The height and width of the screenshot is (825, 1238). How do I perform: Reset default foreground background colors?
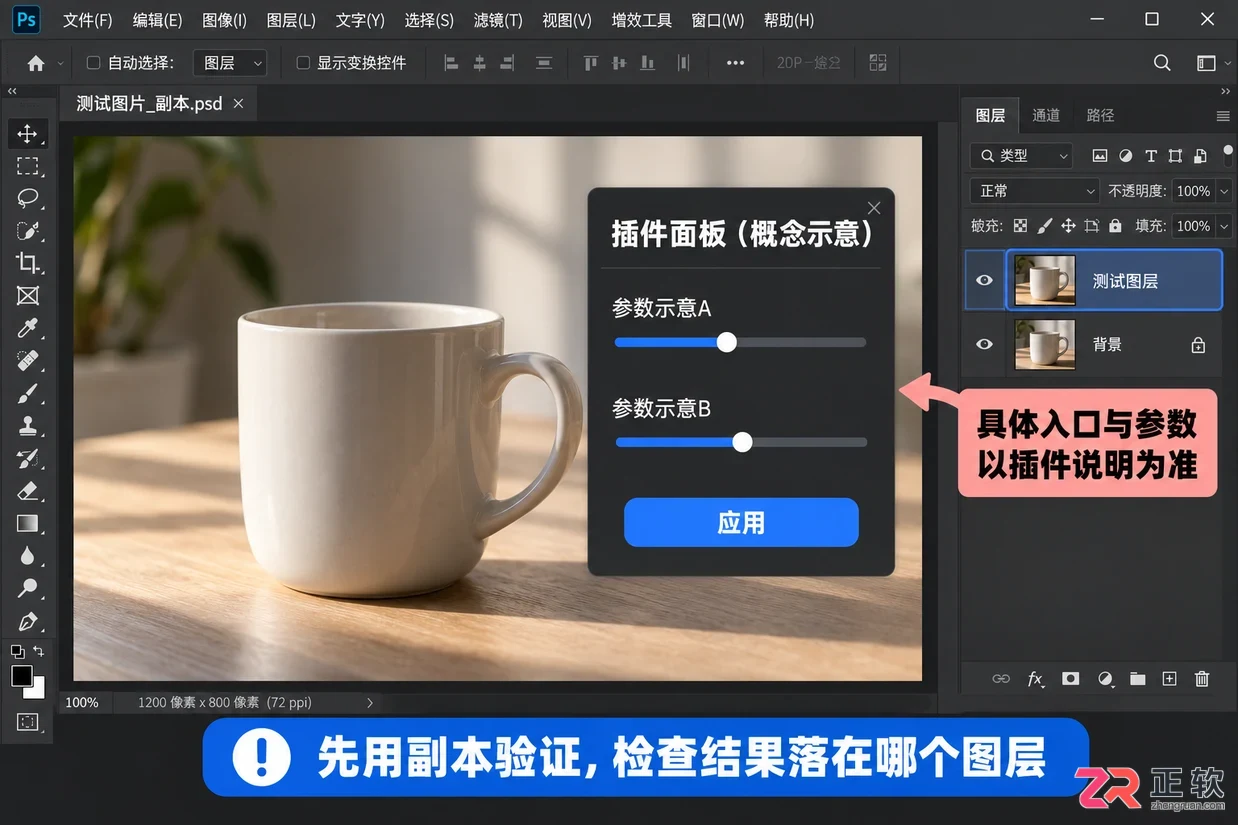[x=17, y=651]
